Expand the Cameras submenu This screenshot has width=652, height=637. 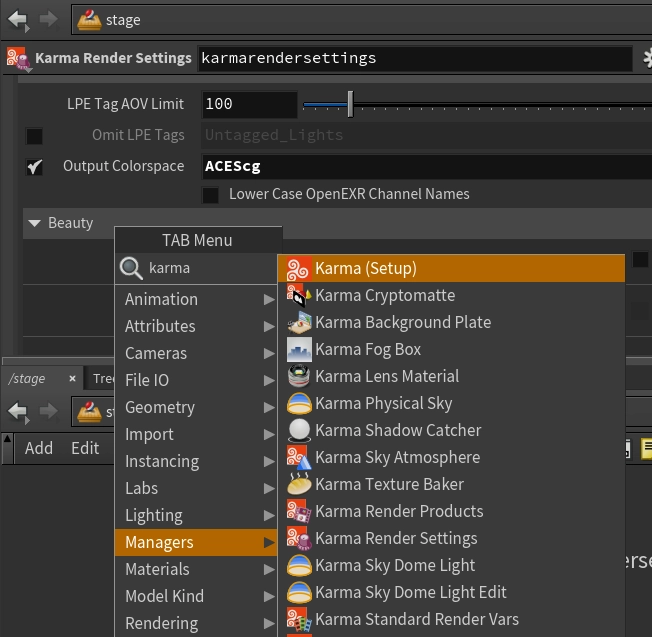196,353
